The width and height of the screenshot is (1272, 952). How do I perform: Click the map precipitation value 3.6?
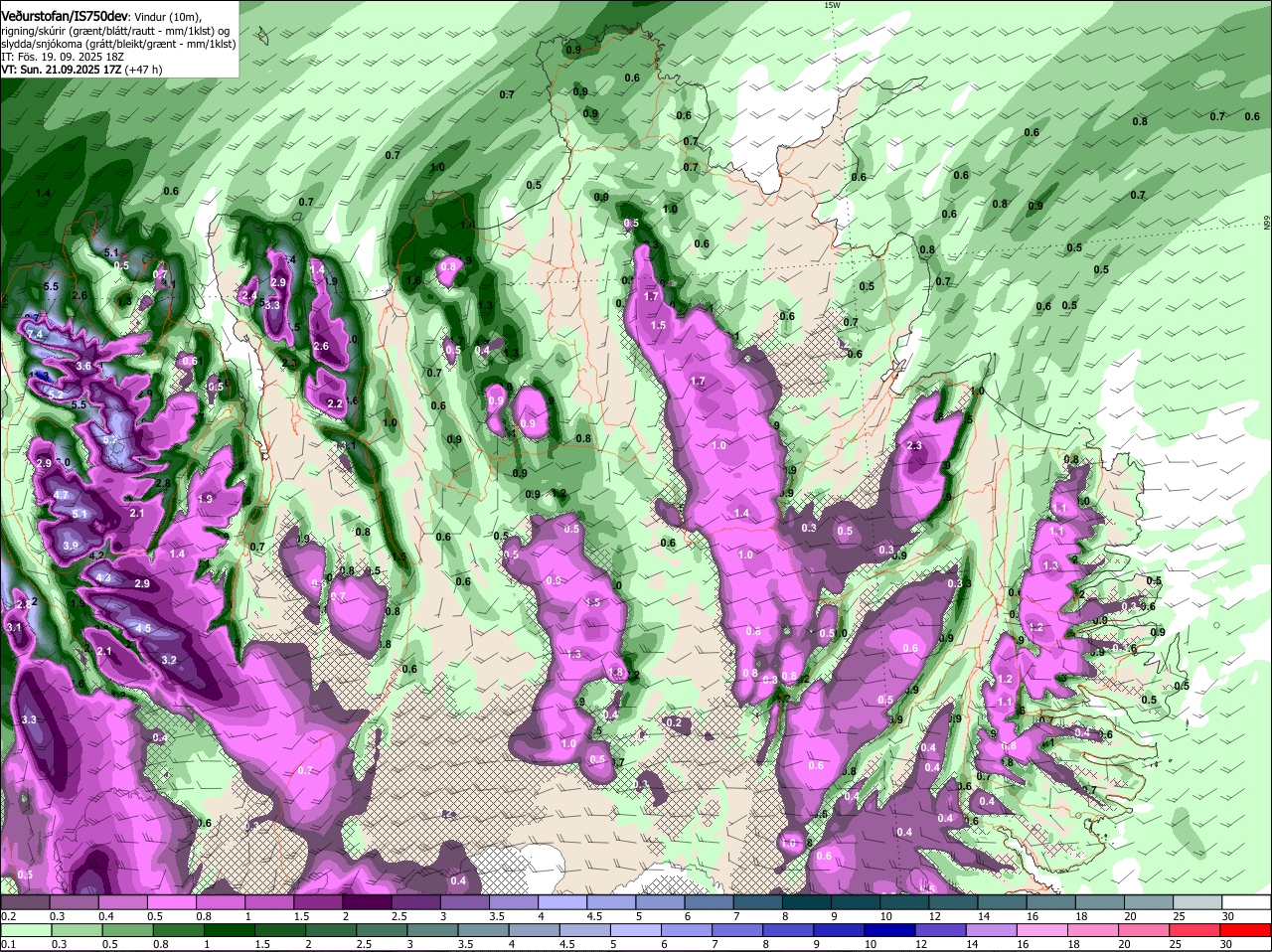point(83,367)
